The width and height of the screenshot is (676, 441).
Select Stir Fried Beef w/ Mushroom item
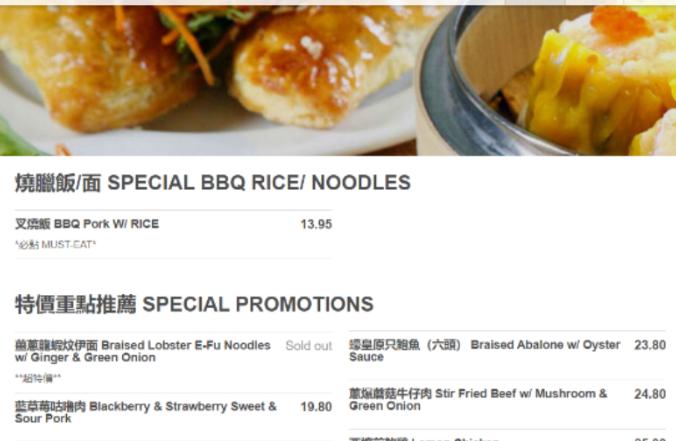click(x=478, y=400)
